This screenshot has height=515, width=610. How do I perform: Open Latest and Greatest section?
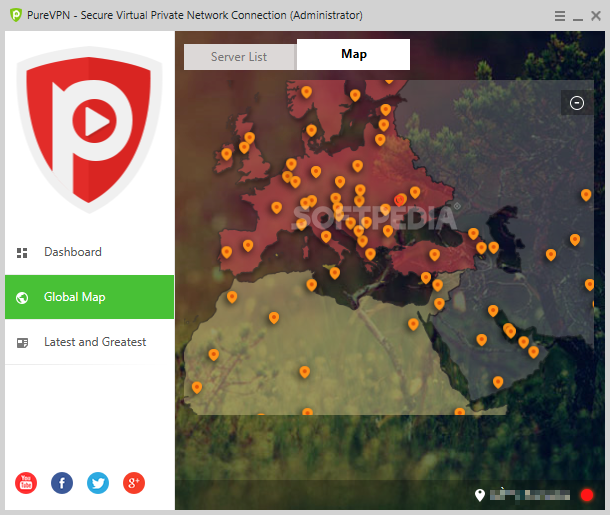click(x=89, y=342)
